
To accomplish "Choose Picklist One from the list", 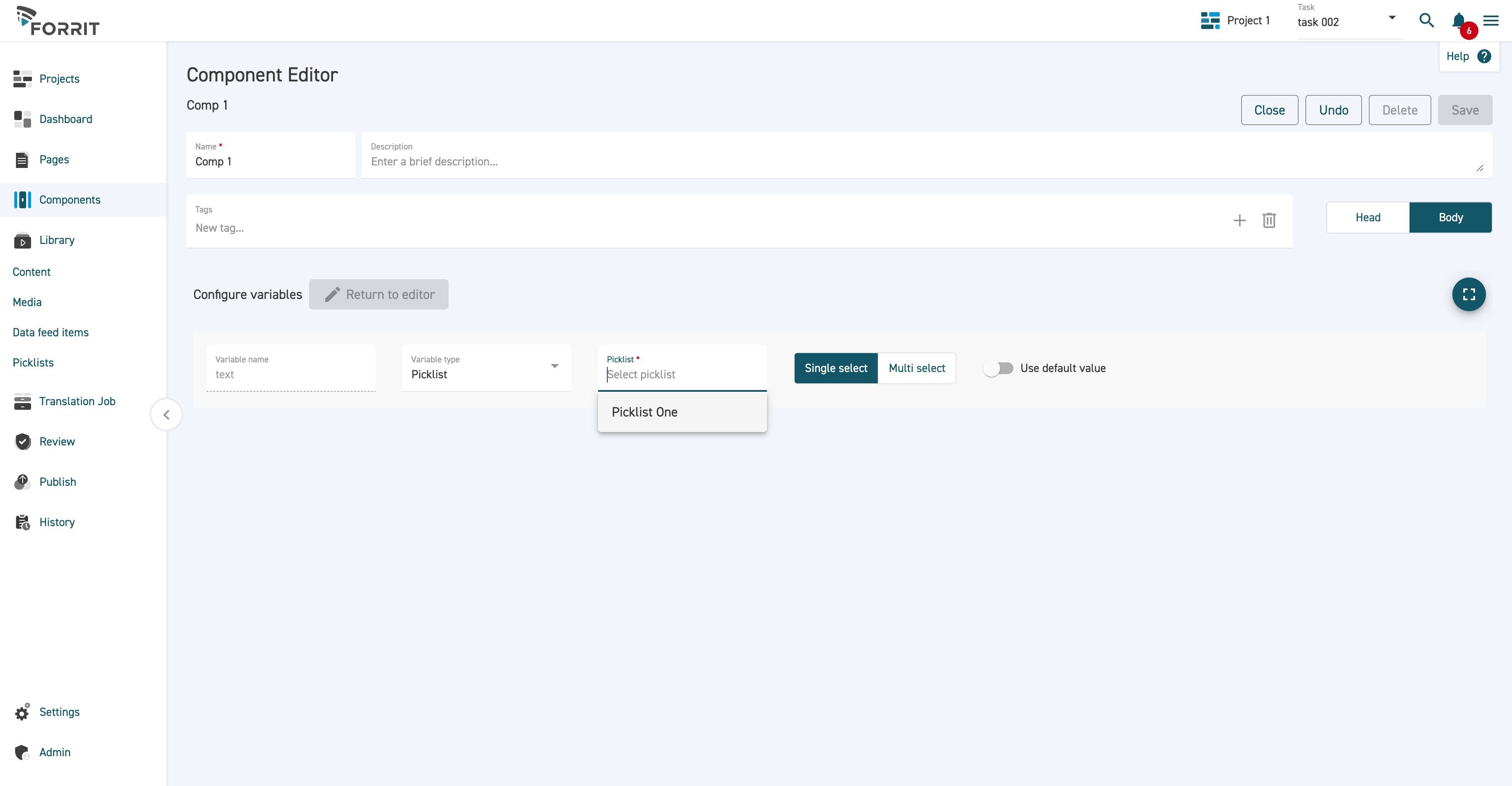I will coord(644,412).
